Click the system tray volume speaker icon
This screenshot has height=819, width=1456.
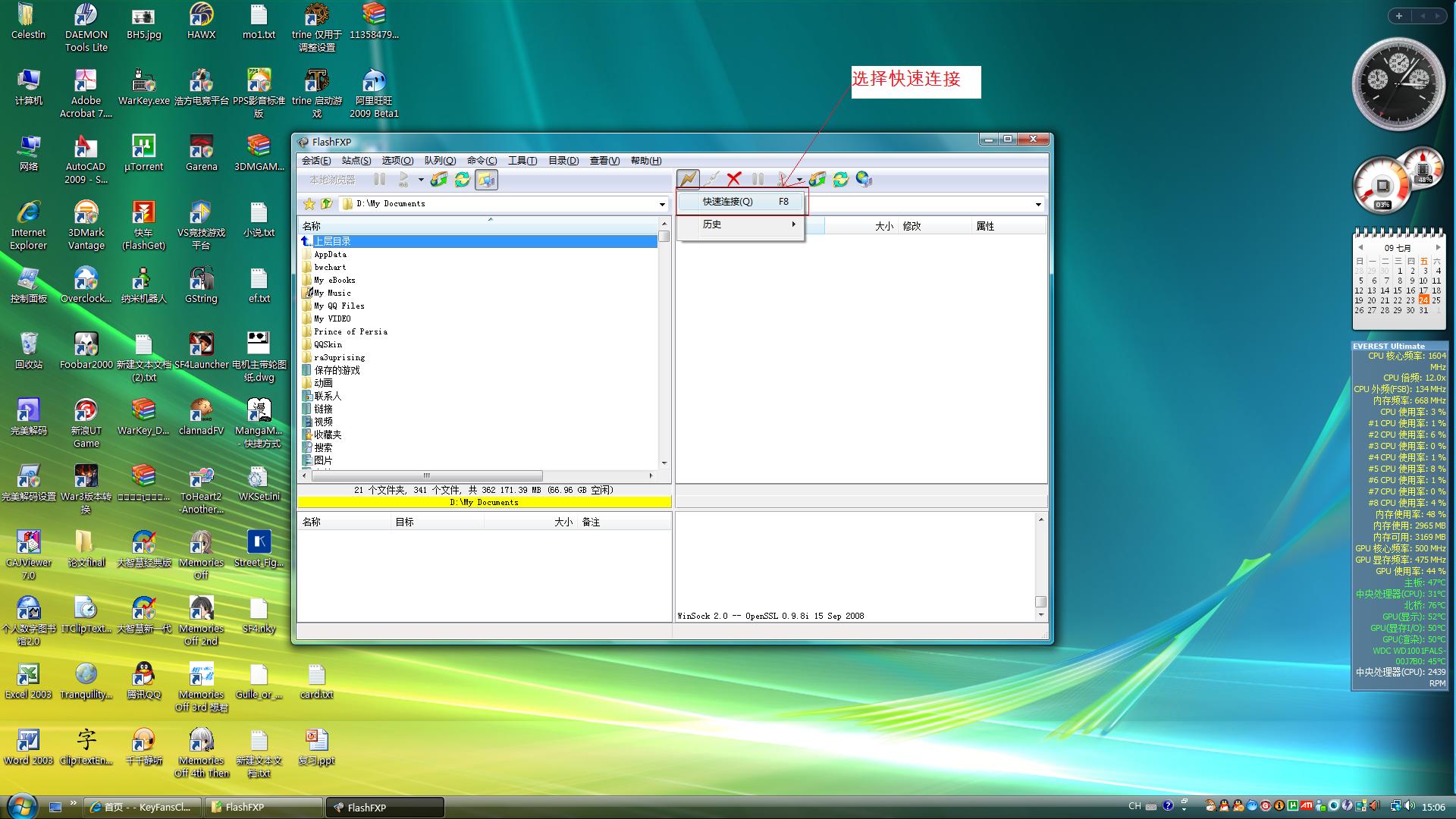point(1410,806)
